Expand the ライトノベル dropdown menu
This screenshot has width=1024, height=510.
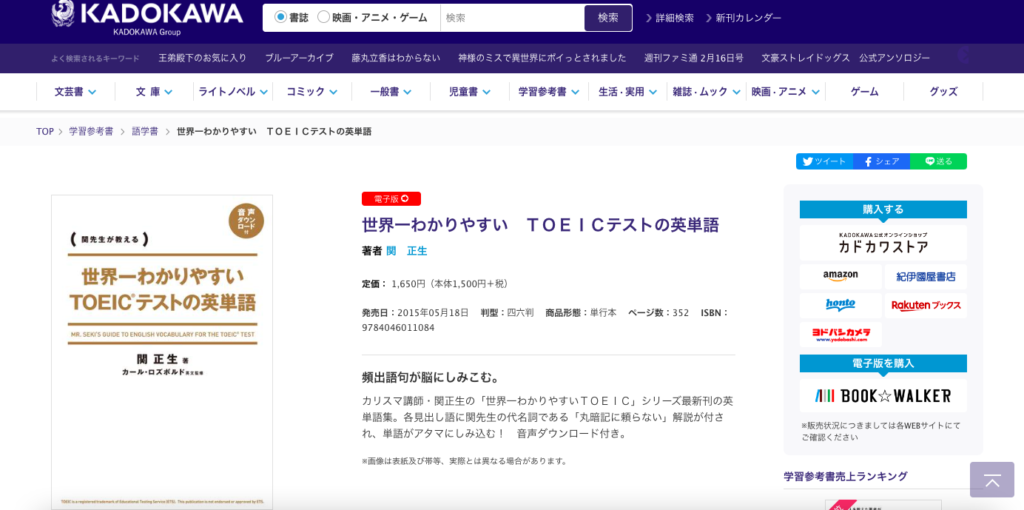click(x=233, y=92)
